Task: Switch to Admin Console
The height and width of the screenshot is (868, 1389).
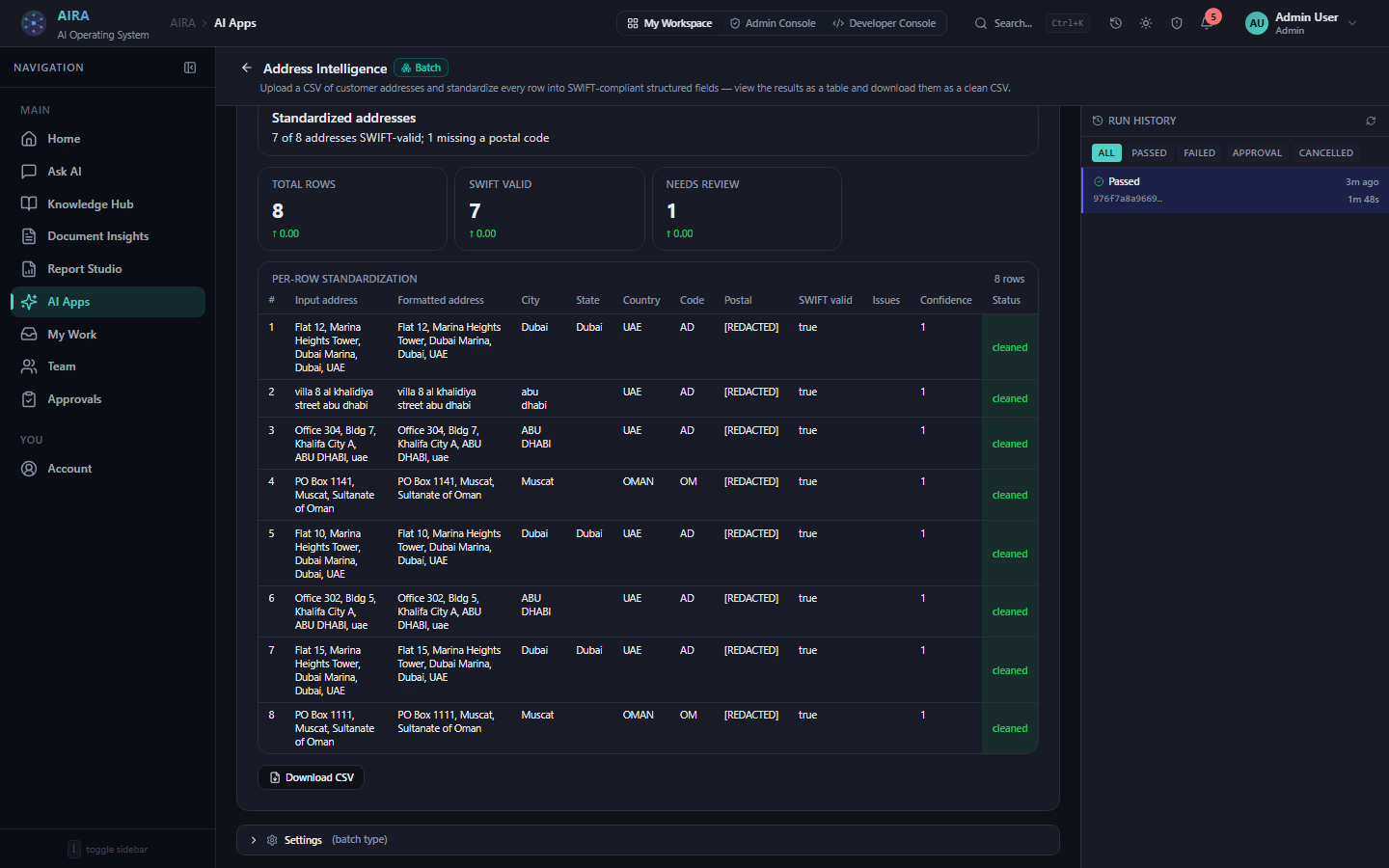Action: click(x=773, y=23)
